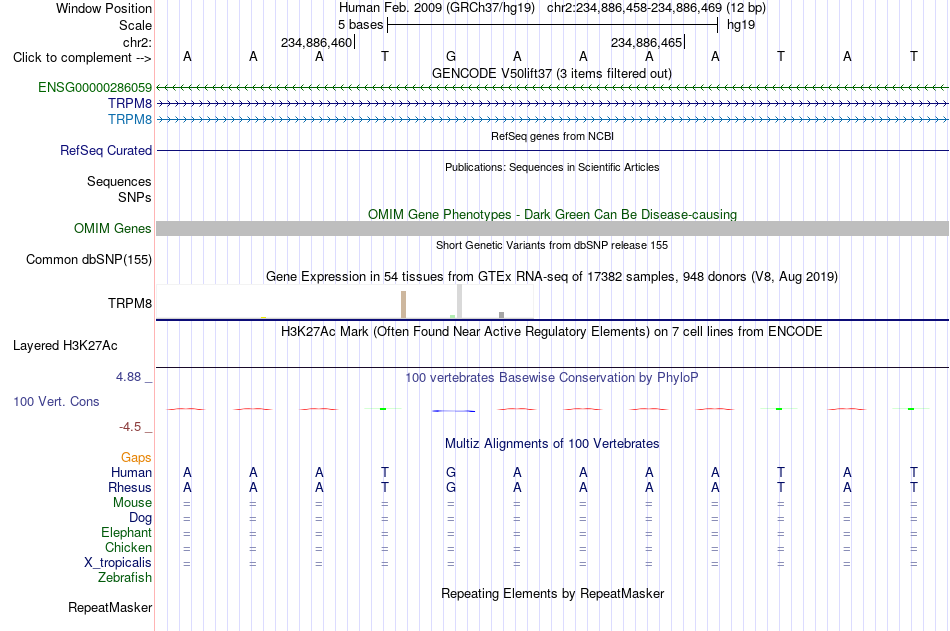Click the tall tan GTEx expression bar
The height and width of the screenshot is (631, 950).
404,305
